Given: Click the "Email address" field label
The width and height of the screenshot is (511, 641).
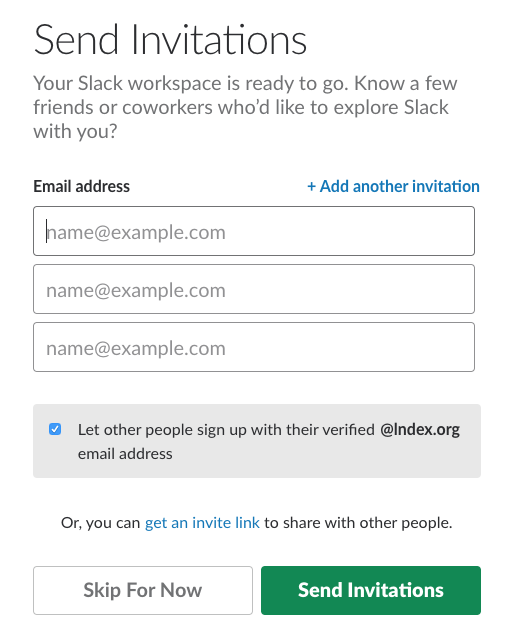Looking at the screenshot, I should pos(81,186).
